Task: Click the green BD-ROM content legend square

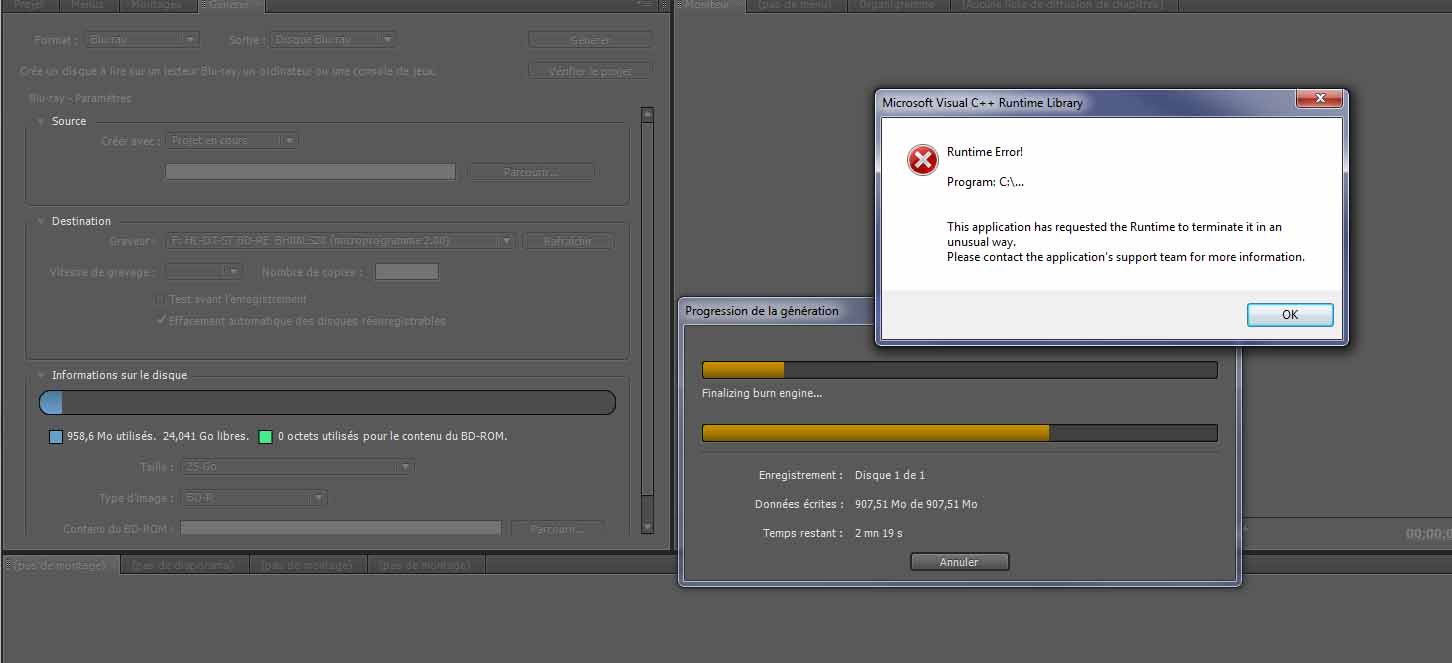Action: (x=265, y=437)
